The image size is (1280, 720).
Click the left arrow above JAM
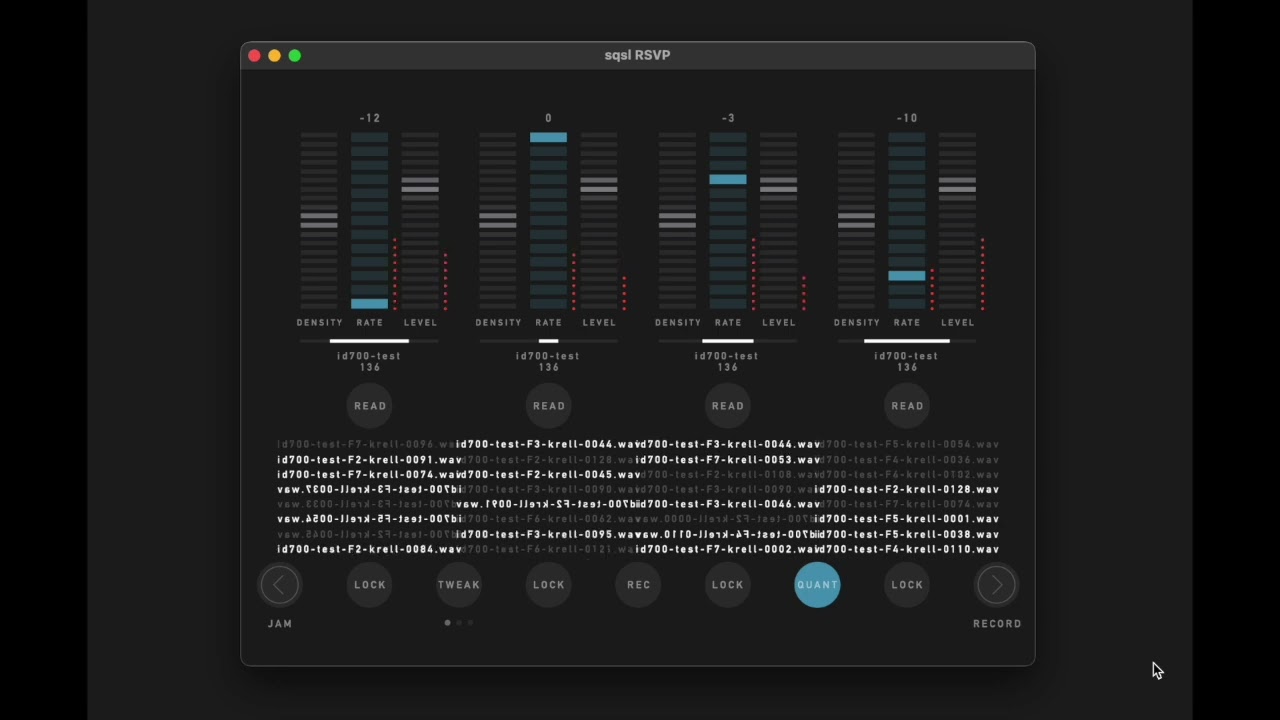coord(280,585)
